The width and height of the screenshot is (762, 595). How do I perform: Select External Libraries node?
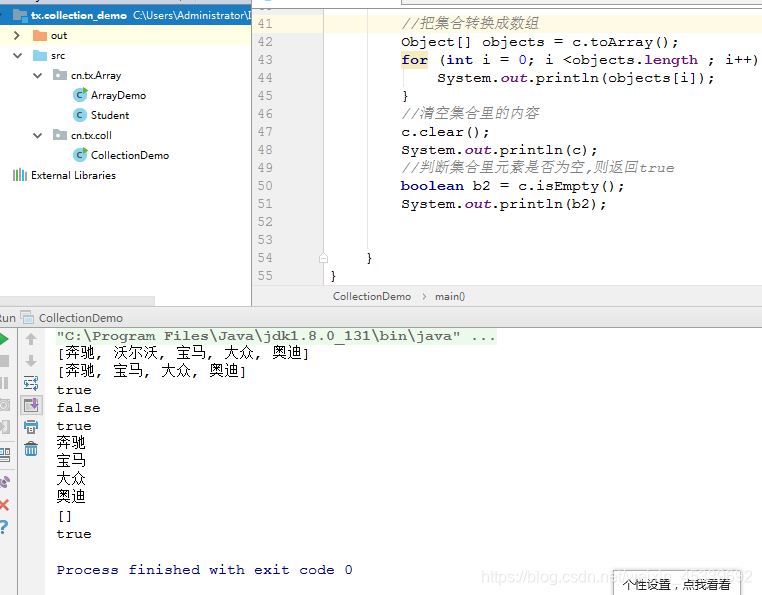(73, 175)
